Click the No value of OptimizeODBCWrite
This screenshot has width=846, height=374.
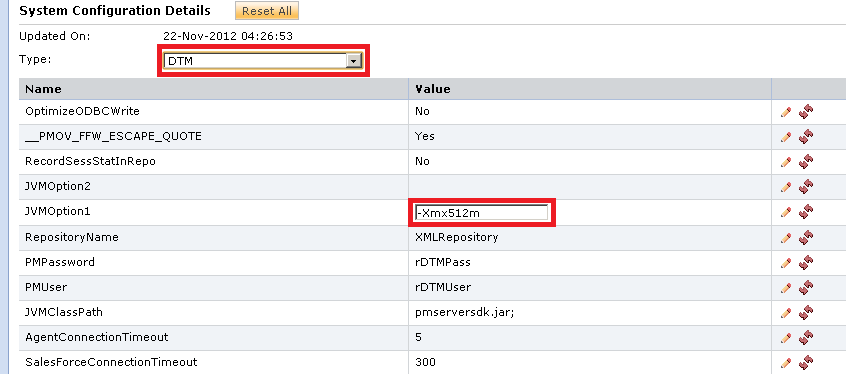[x=422, y=112]
